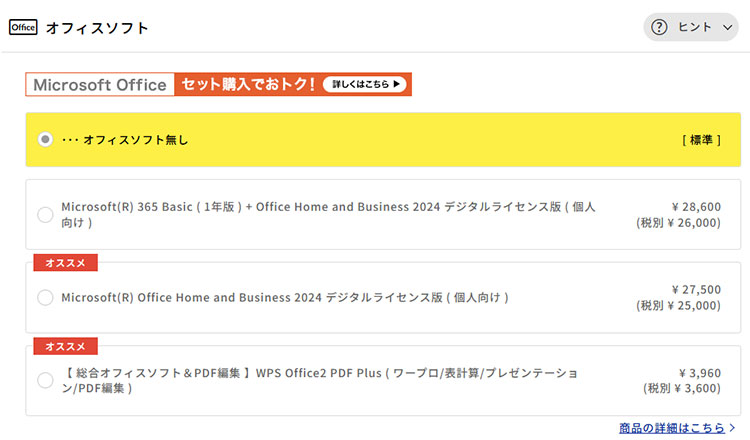Click the オフィスソフト無し option label
Viewport: 750px width, 440px height.
pyautogui.click(x=125, y=140)
